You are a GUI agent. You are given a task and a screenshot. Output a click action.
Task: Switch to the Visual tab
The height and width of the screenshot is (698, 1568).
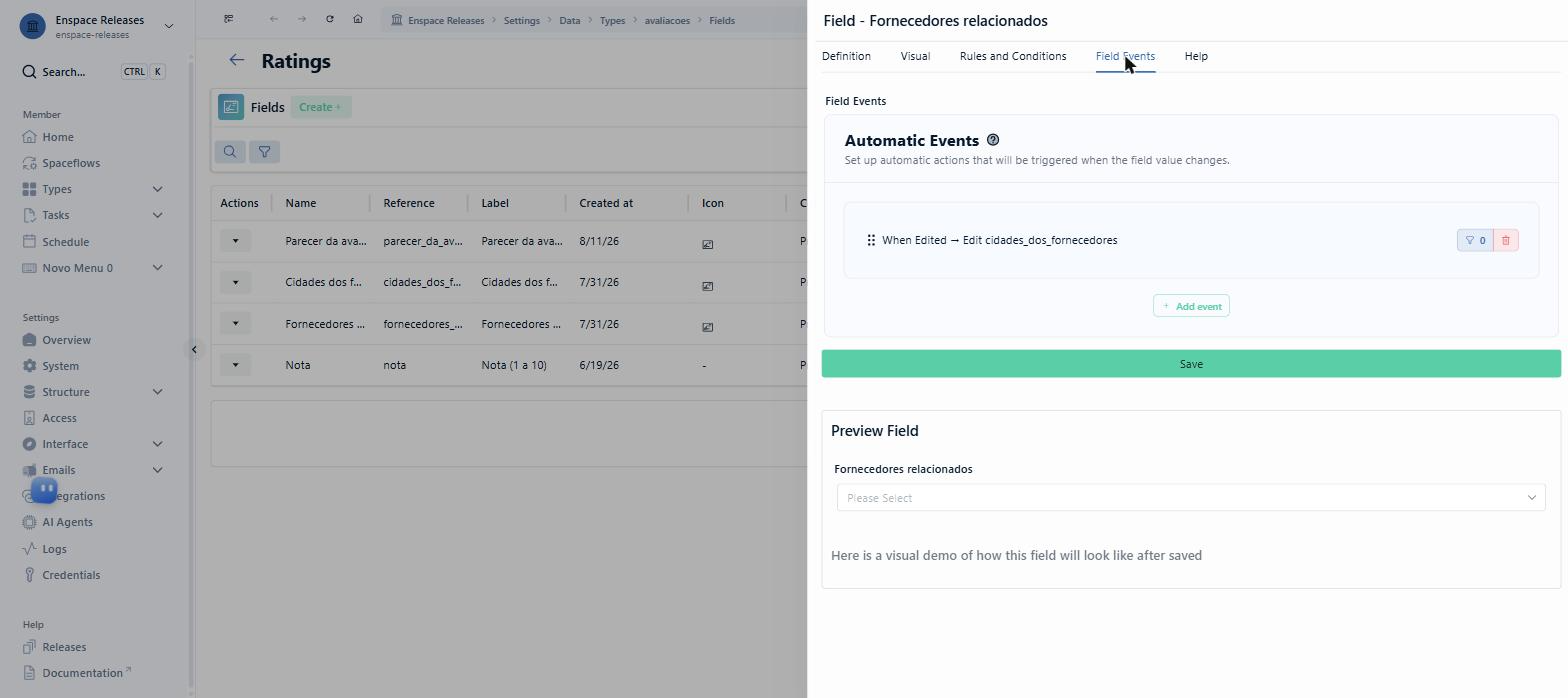click(x=915, y=56)
